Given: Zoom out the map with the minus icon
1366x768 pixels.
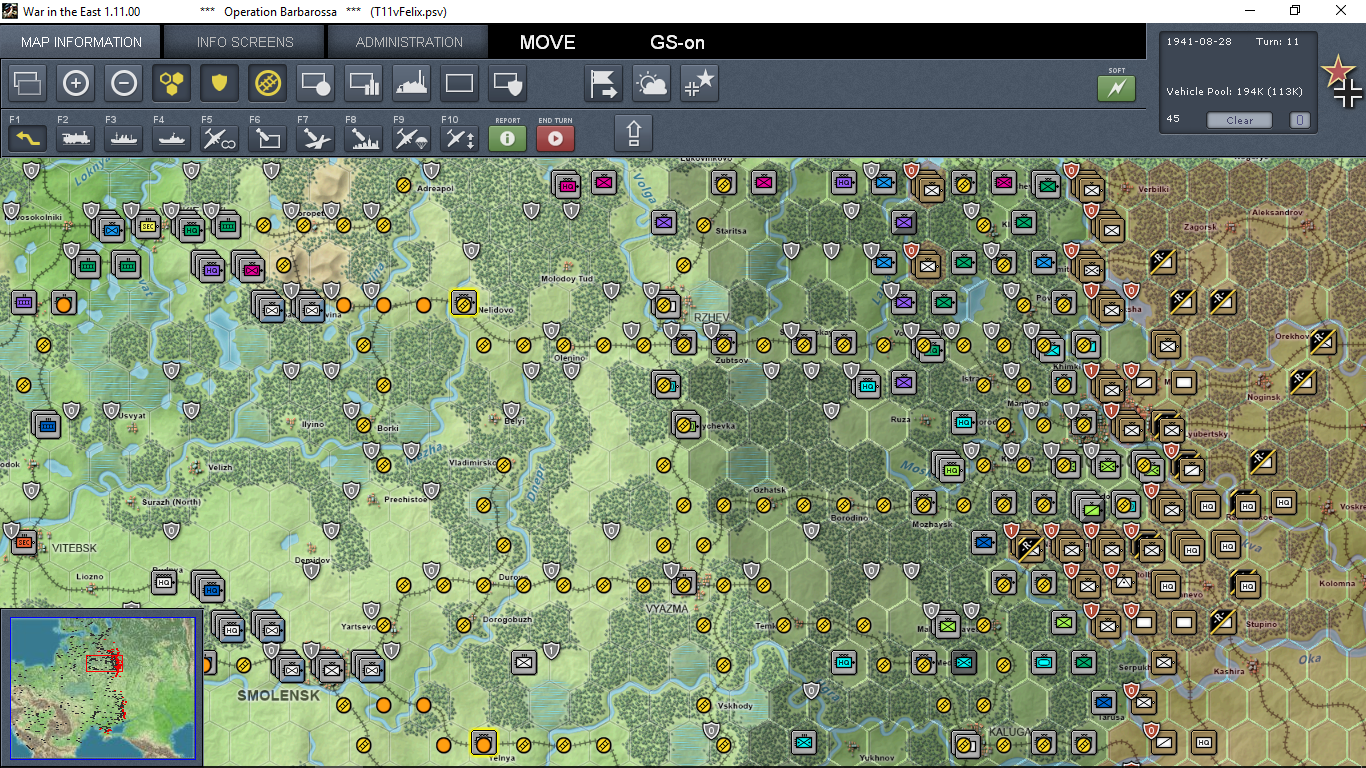Looking at the screenshot, I should pyautogui.click(x=124, y=84).
